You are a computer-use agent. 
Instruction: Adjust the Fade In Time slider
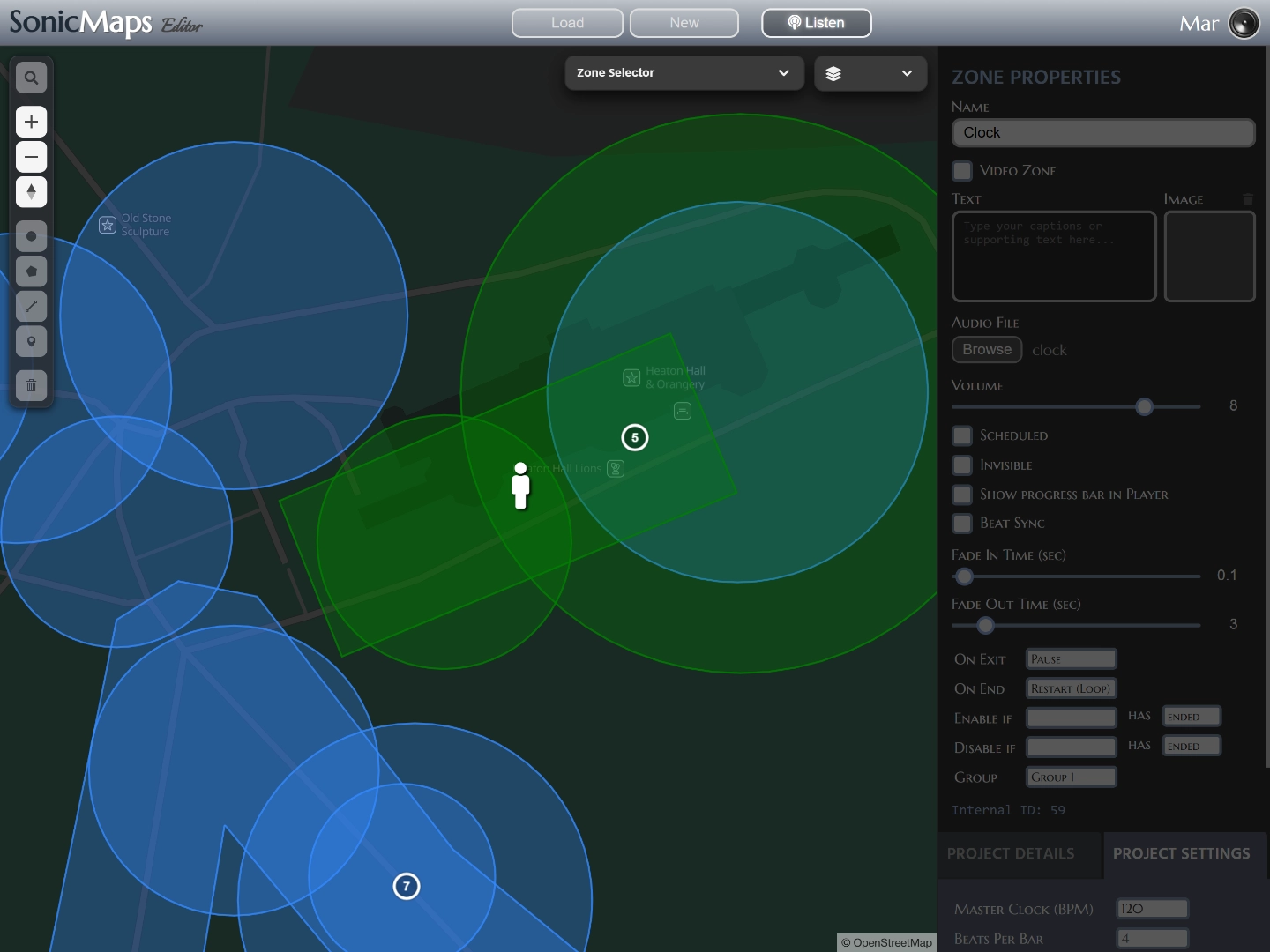click(964, 576)
